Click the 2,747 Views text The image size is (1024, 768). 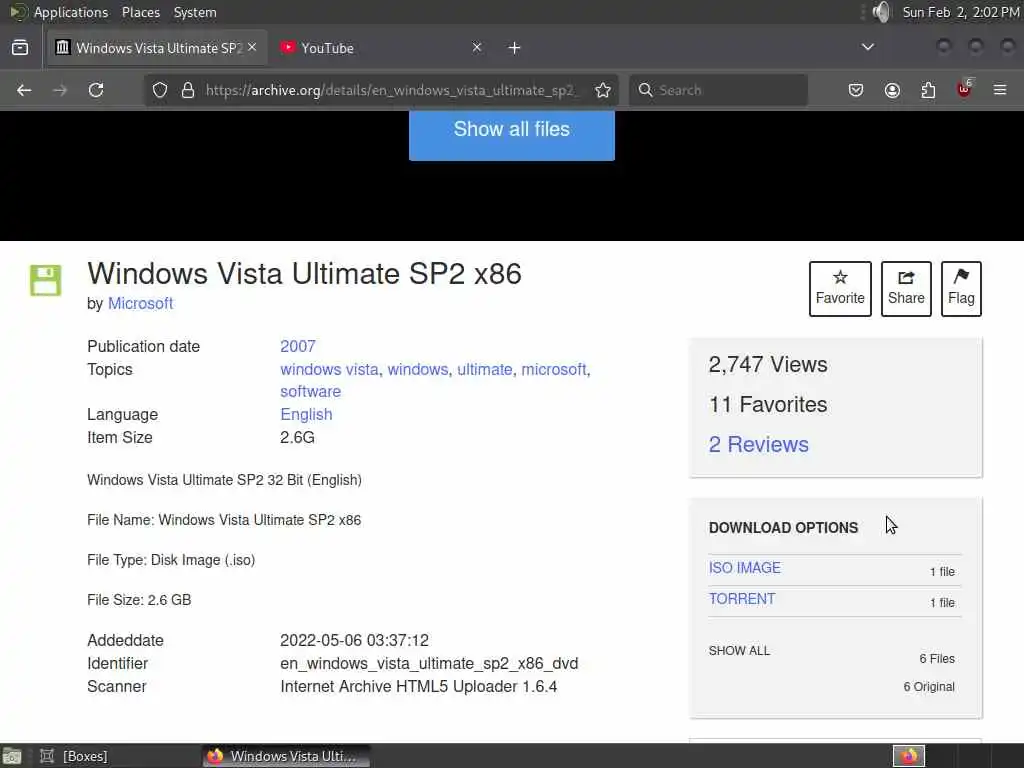click(768, 364)
